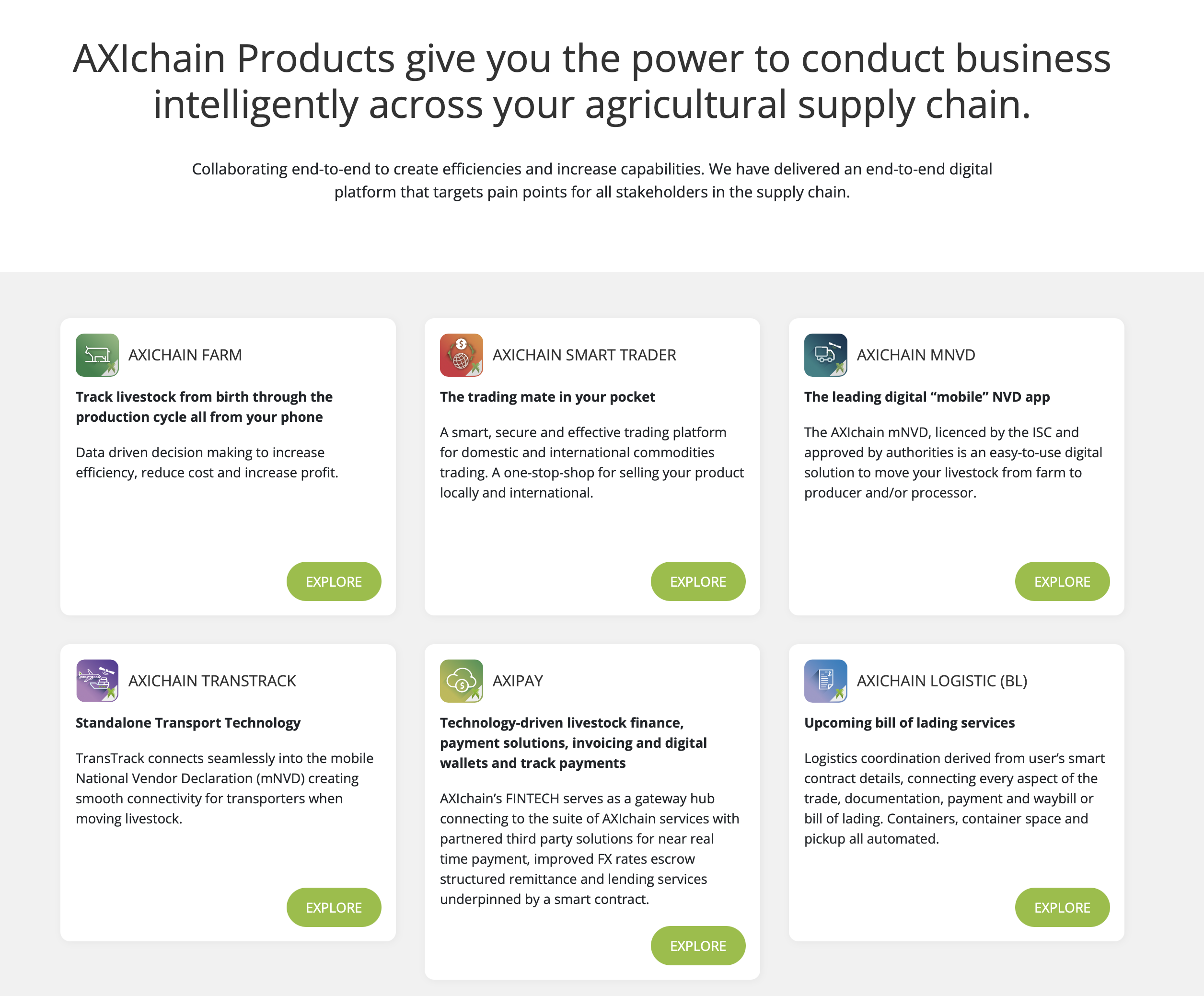Click the AXIPAY cloud dollar icon
Screen dimensions: 1204x996
click(x=461, y=681)
